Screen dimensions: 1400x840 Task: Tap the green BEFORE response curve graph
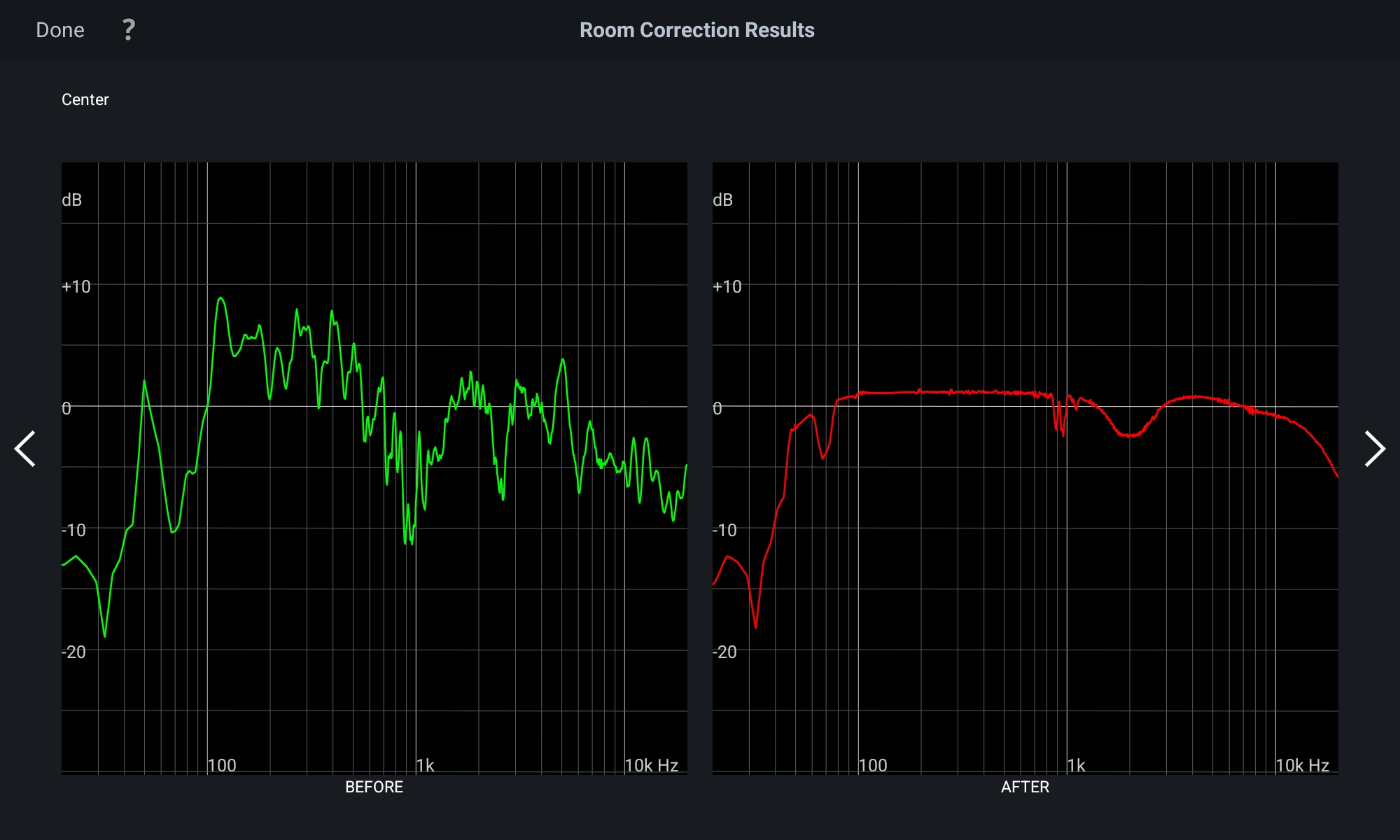coord(374,468)
